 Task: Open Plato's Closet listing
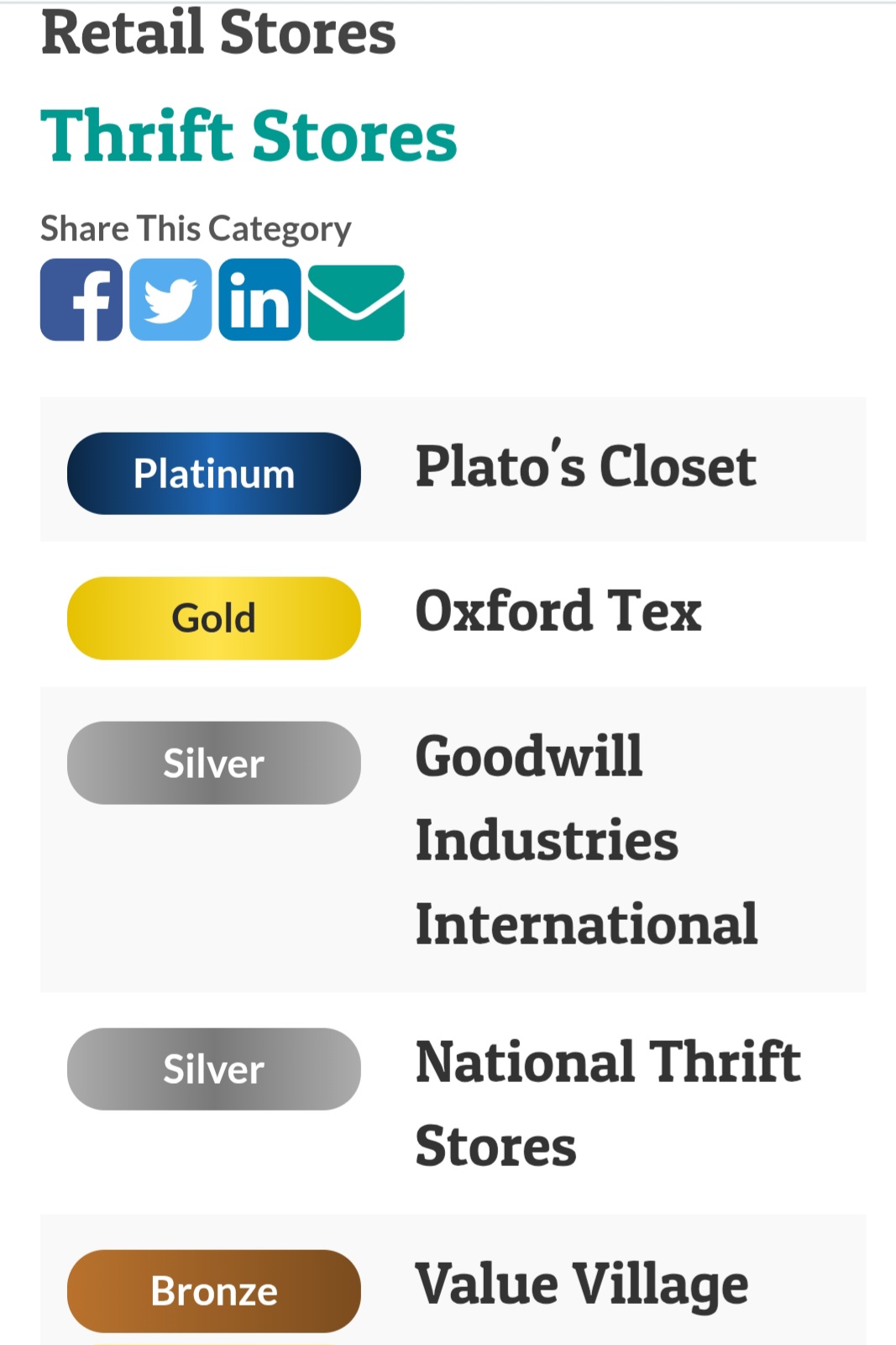pyautogui.click(x=585, y=467)
